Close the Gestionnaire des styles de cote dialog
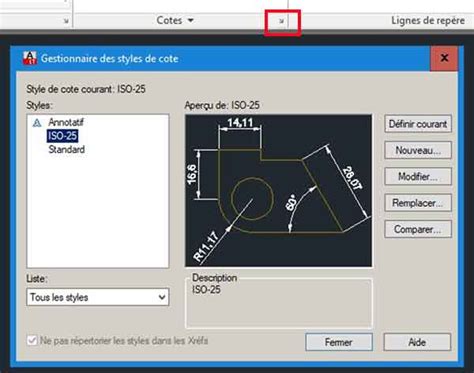This screenshot has width=474, height=373. click(x=444, y=58)
